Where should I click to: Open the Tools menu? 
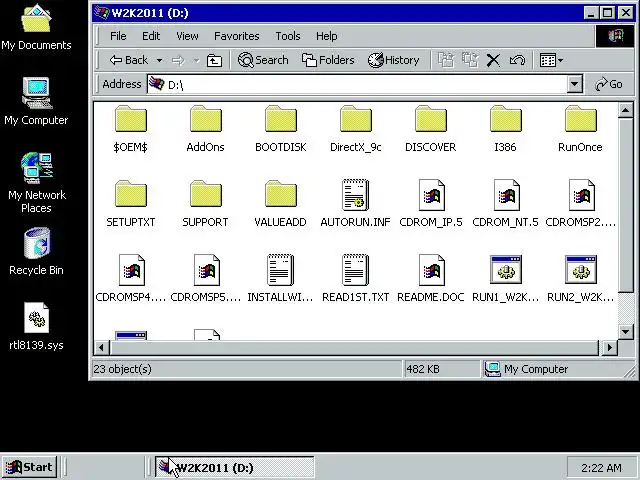coord(288,36)
